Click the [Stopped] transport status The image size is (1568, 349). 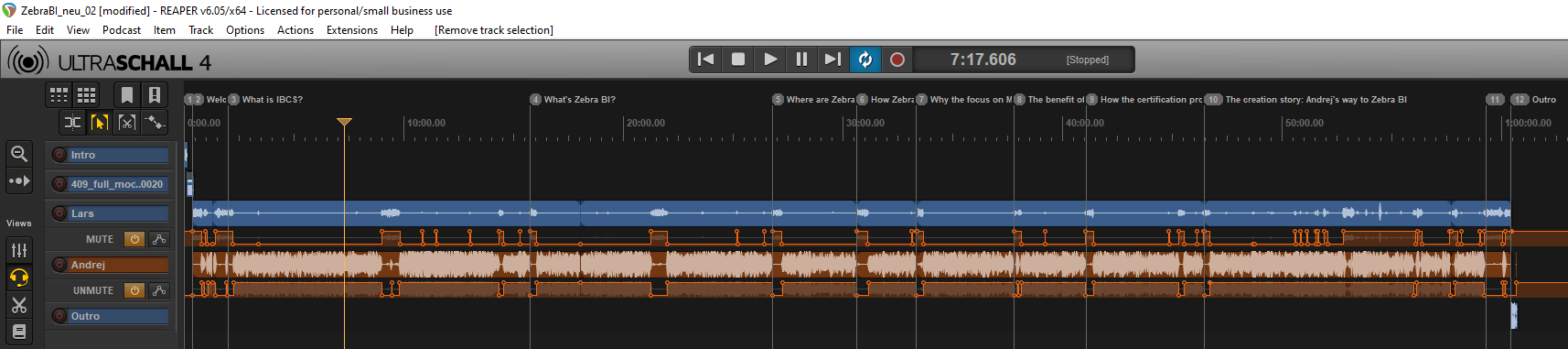(1087, 60)
